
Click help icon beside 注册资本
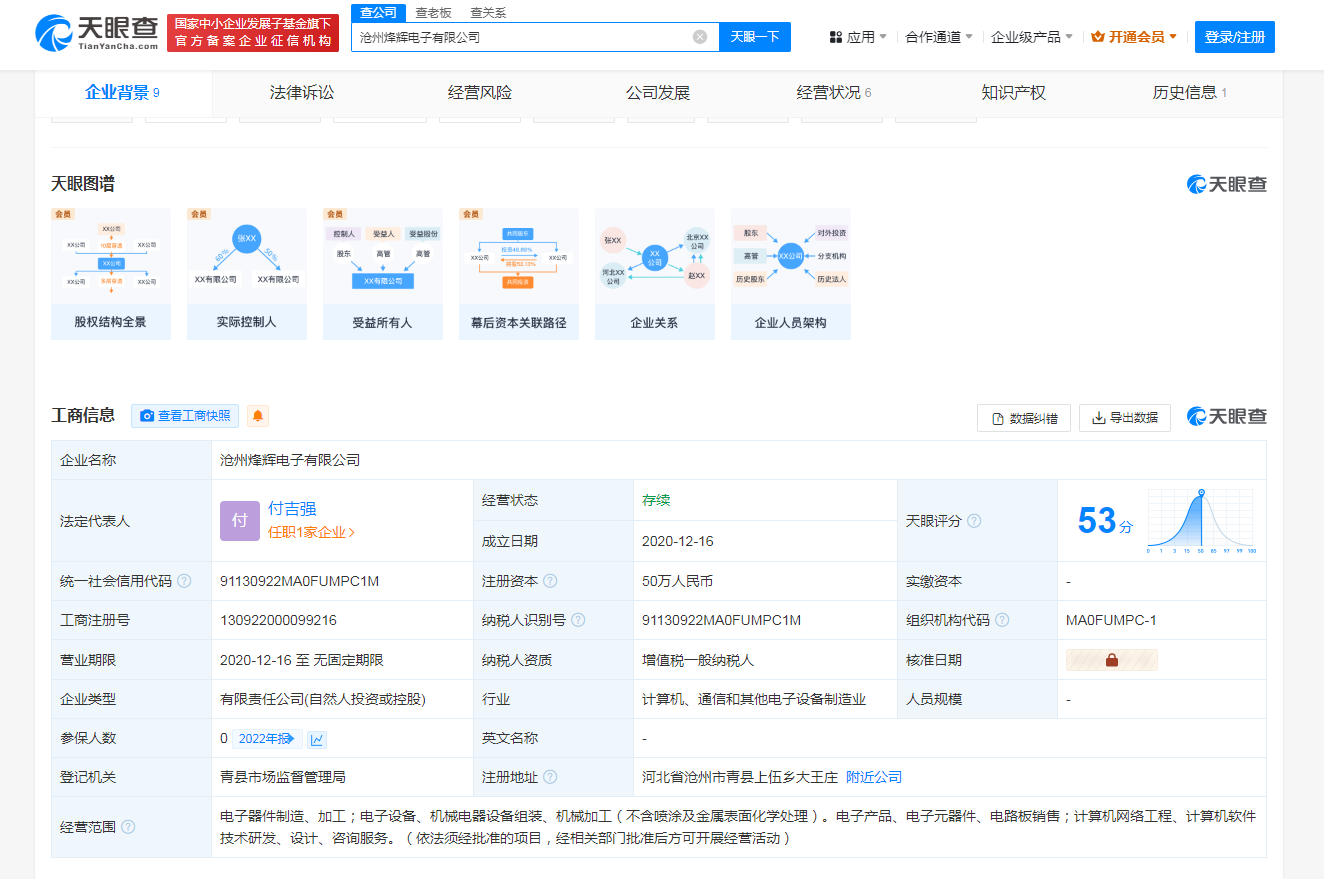coord(550,581)
